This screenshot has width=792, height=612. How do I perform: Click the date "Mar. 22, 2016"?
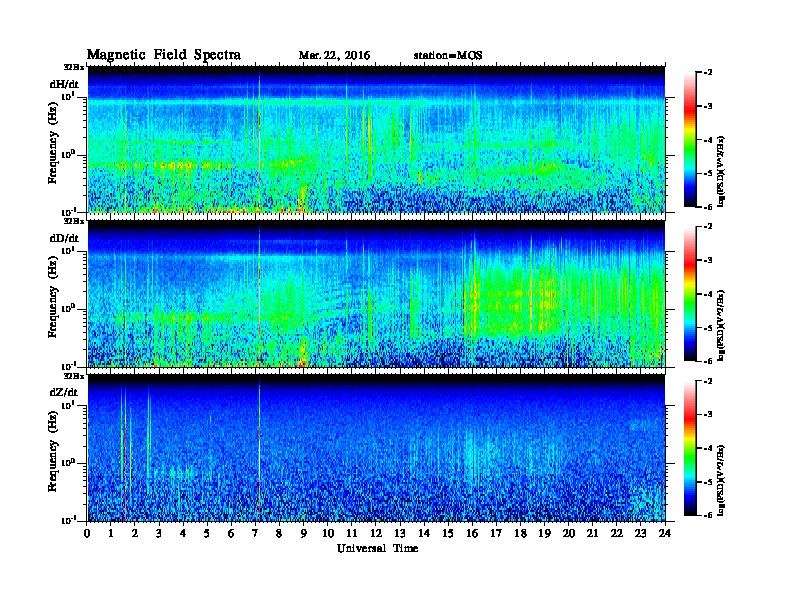(334, 56)
